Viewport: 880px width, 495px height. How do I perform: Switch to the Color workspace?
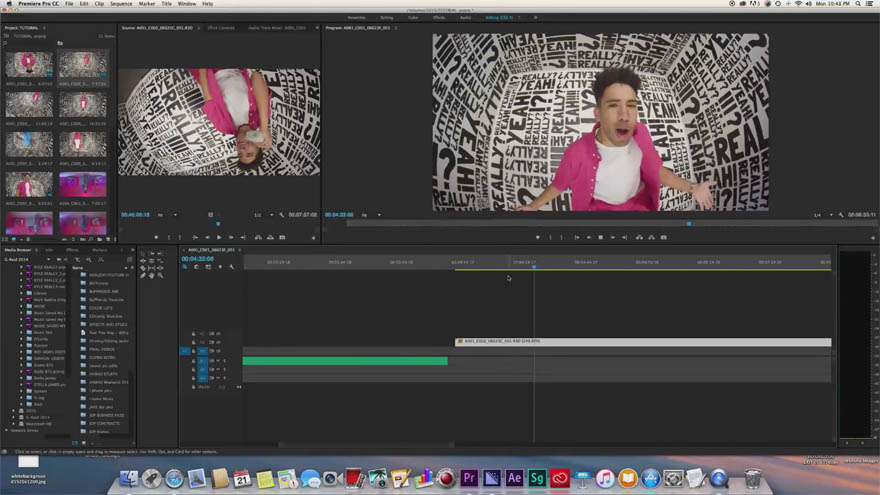tap(413, 17)
